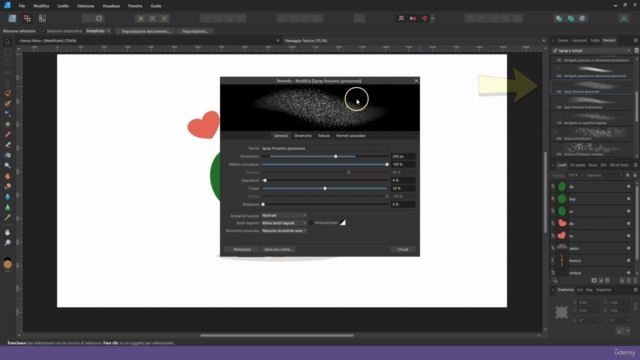Viewport: 640px width, 360px height.
Task: Open the layer blend mode Normale dropdown
Action: click(604, 175)
